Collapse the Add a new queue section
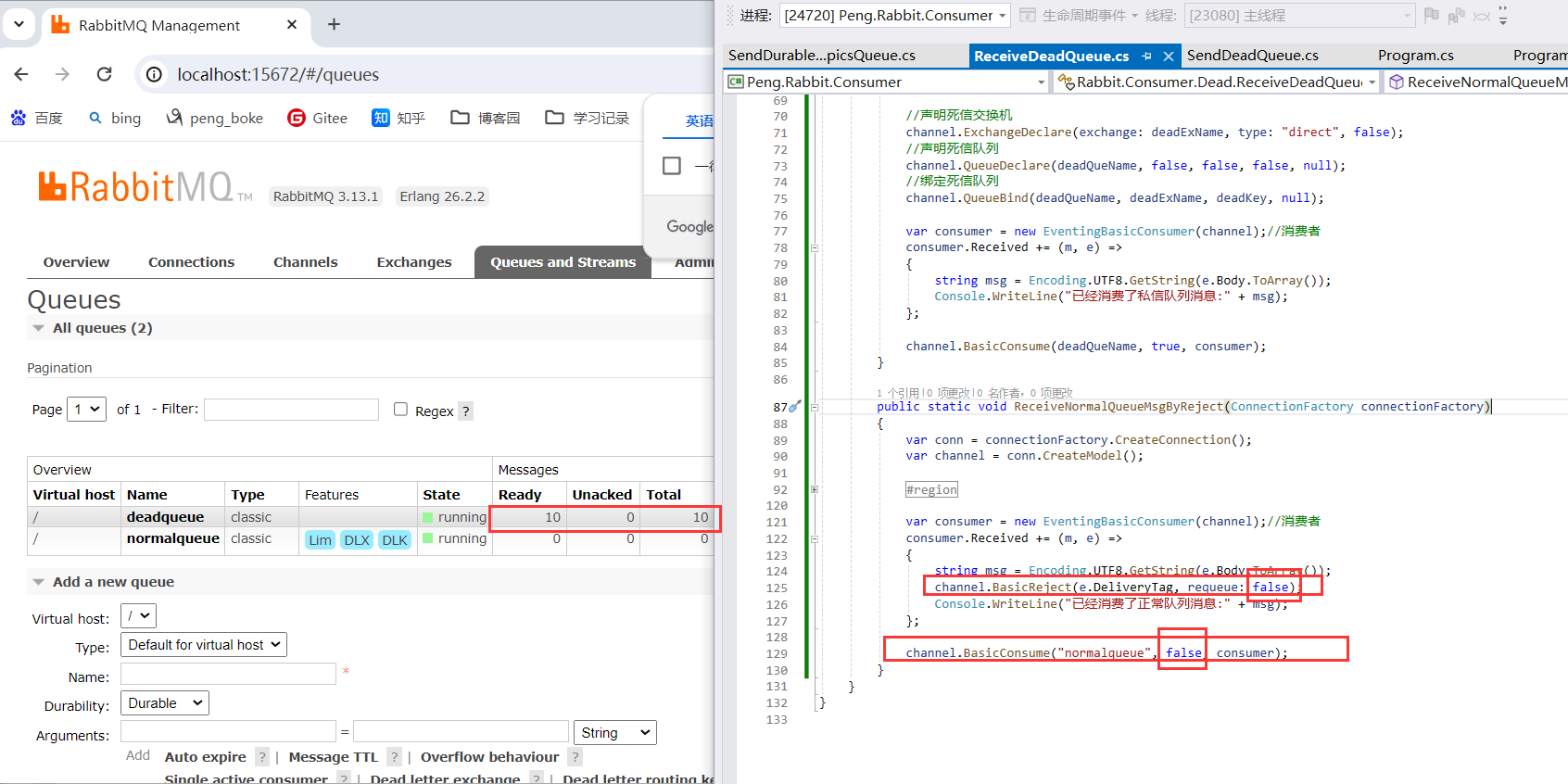 (x=113, y=582)
